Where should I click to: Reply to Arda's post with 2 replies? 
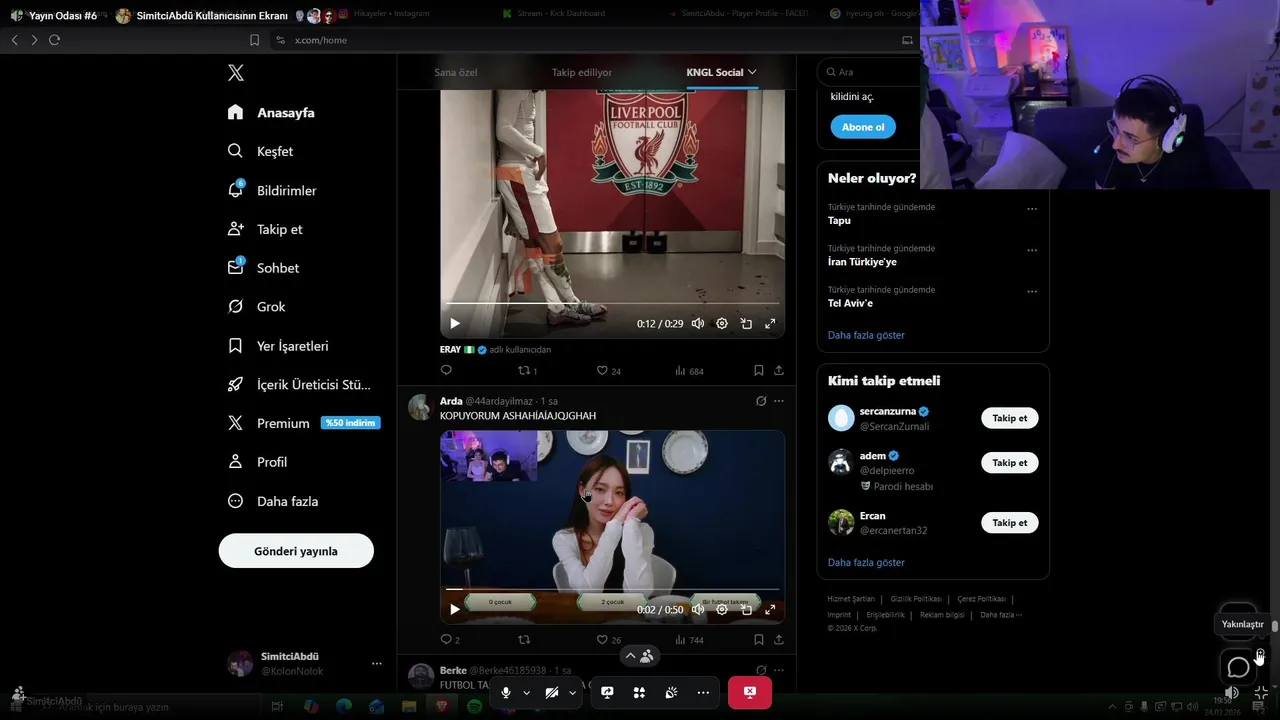[450, 640]
